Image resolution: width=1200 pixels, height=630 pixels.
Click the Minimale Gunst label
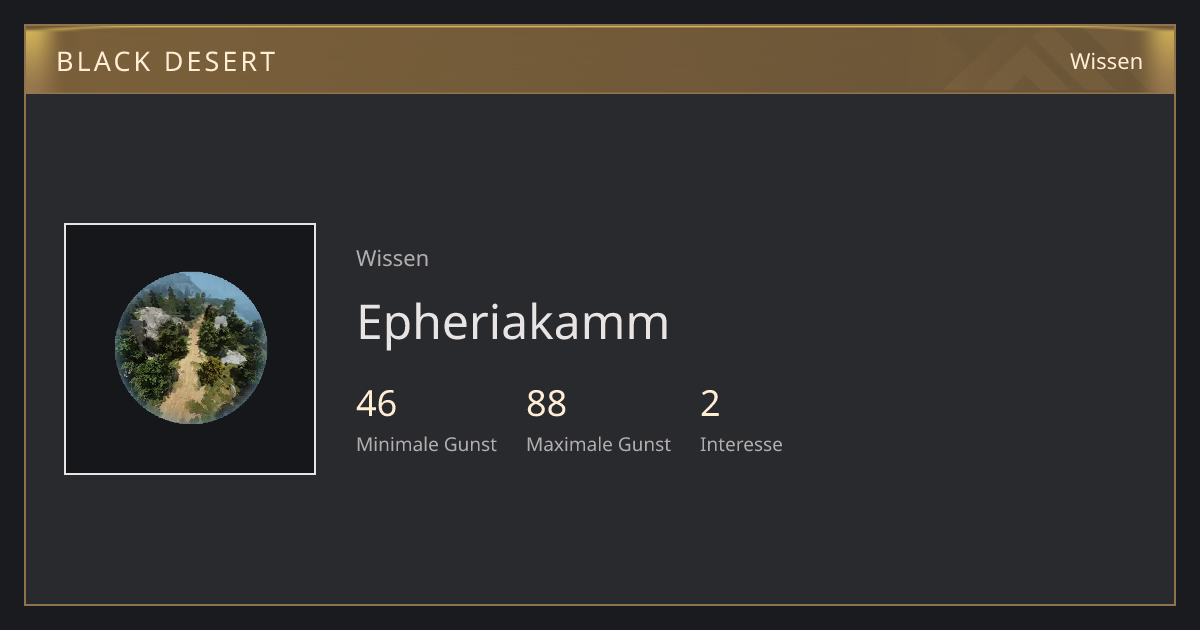426,444
